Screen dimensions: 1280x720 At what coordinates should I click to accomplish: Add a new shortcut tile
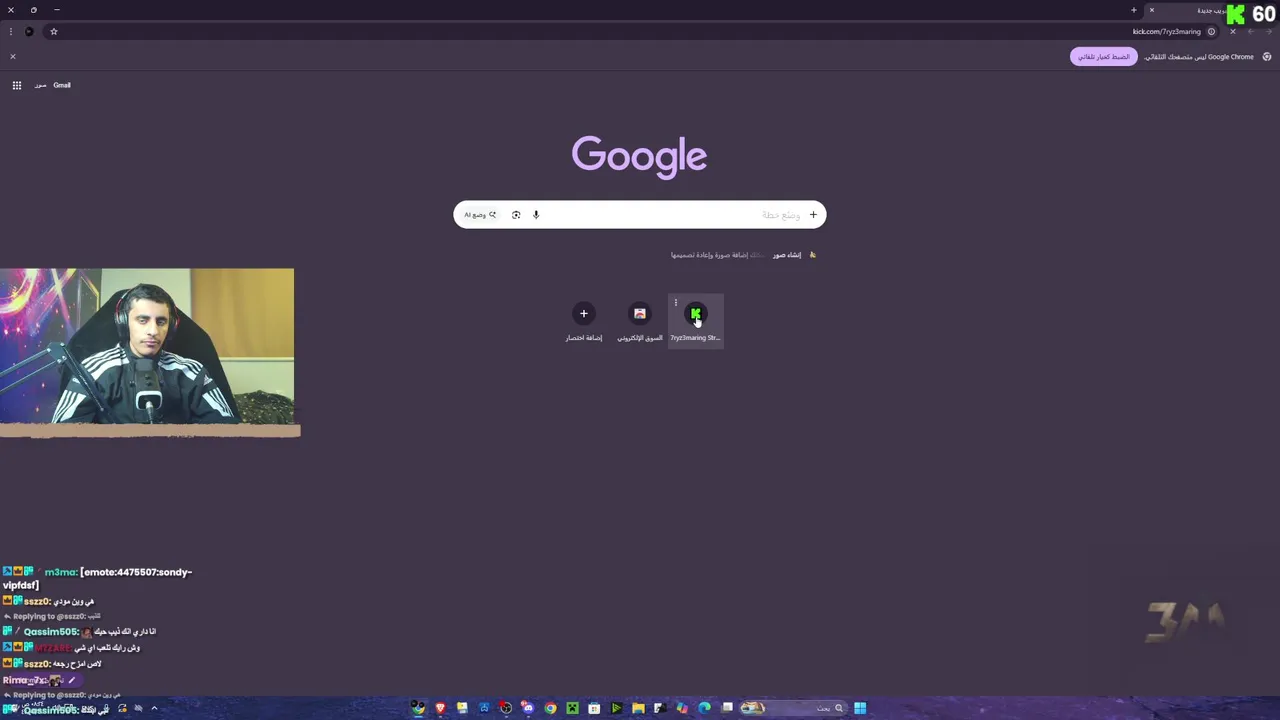pos(584,320)
